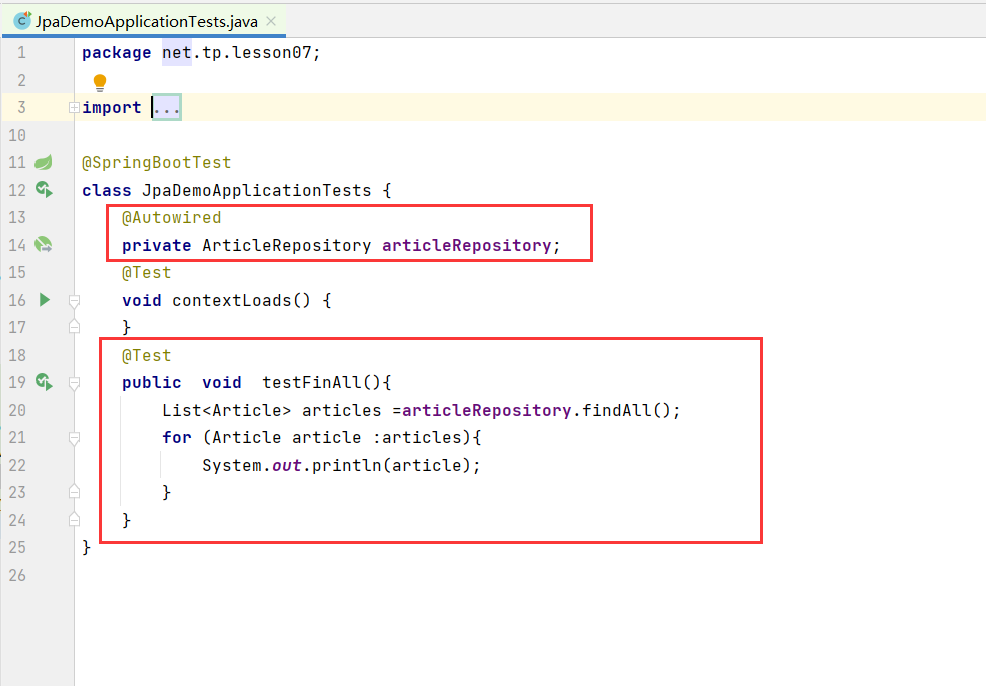Click the testFinAll method name
The image size is (986, 686).
coord(312,383)
